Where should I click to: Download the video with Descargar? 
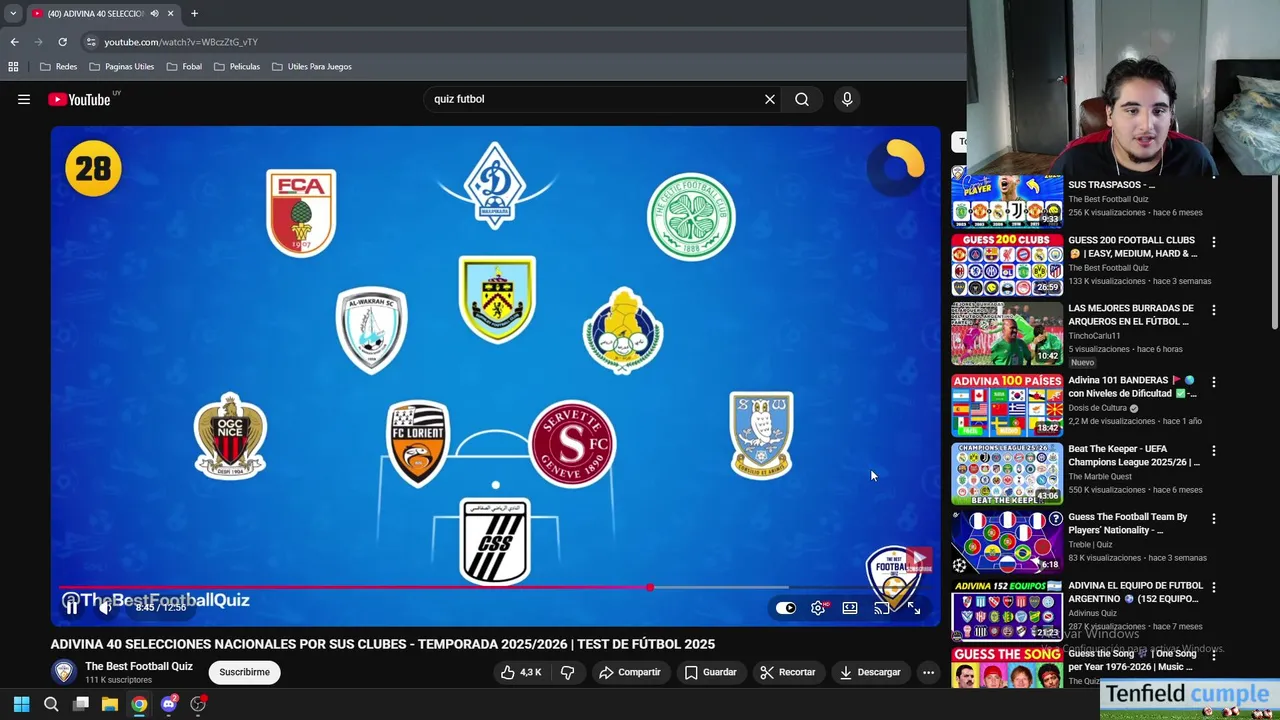coord(870,672)
